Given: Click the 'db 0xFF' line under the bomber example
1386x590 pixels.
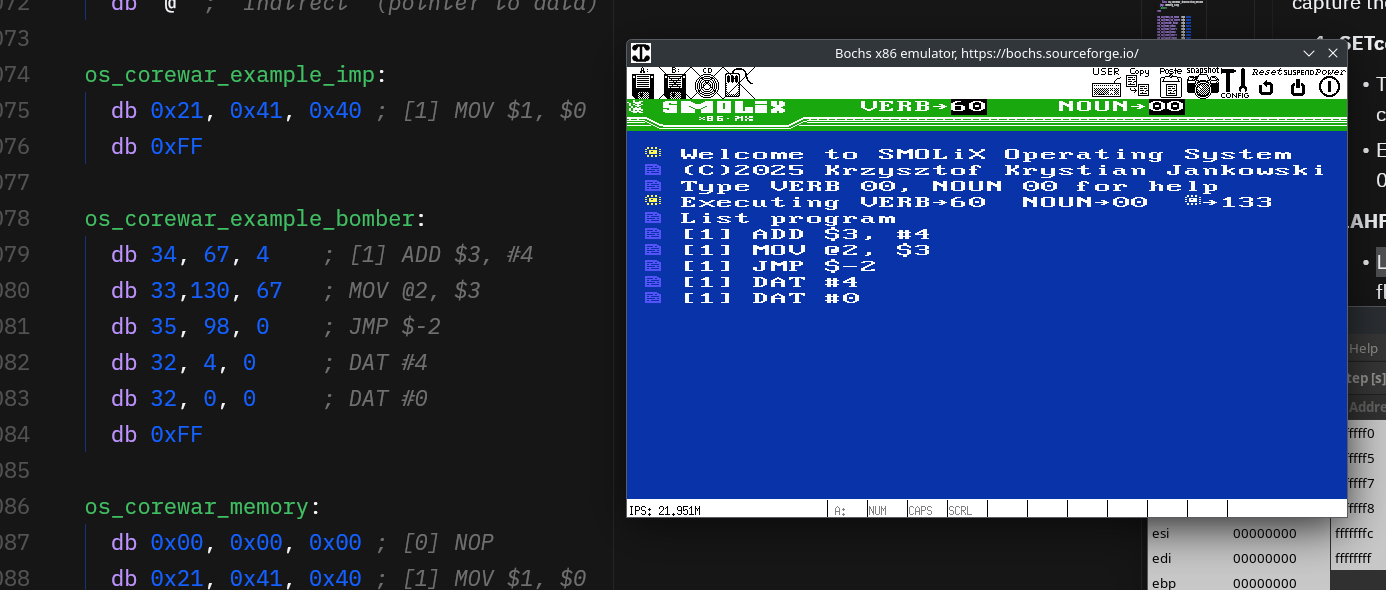Looking at the screenshot, I should click(157, 435).
